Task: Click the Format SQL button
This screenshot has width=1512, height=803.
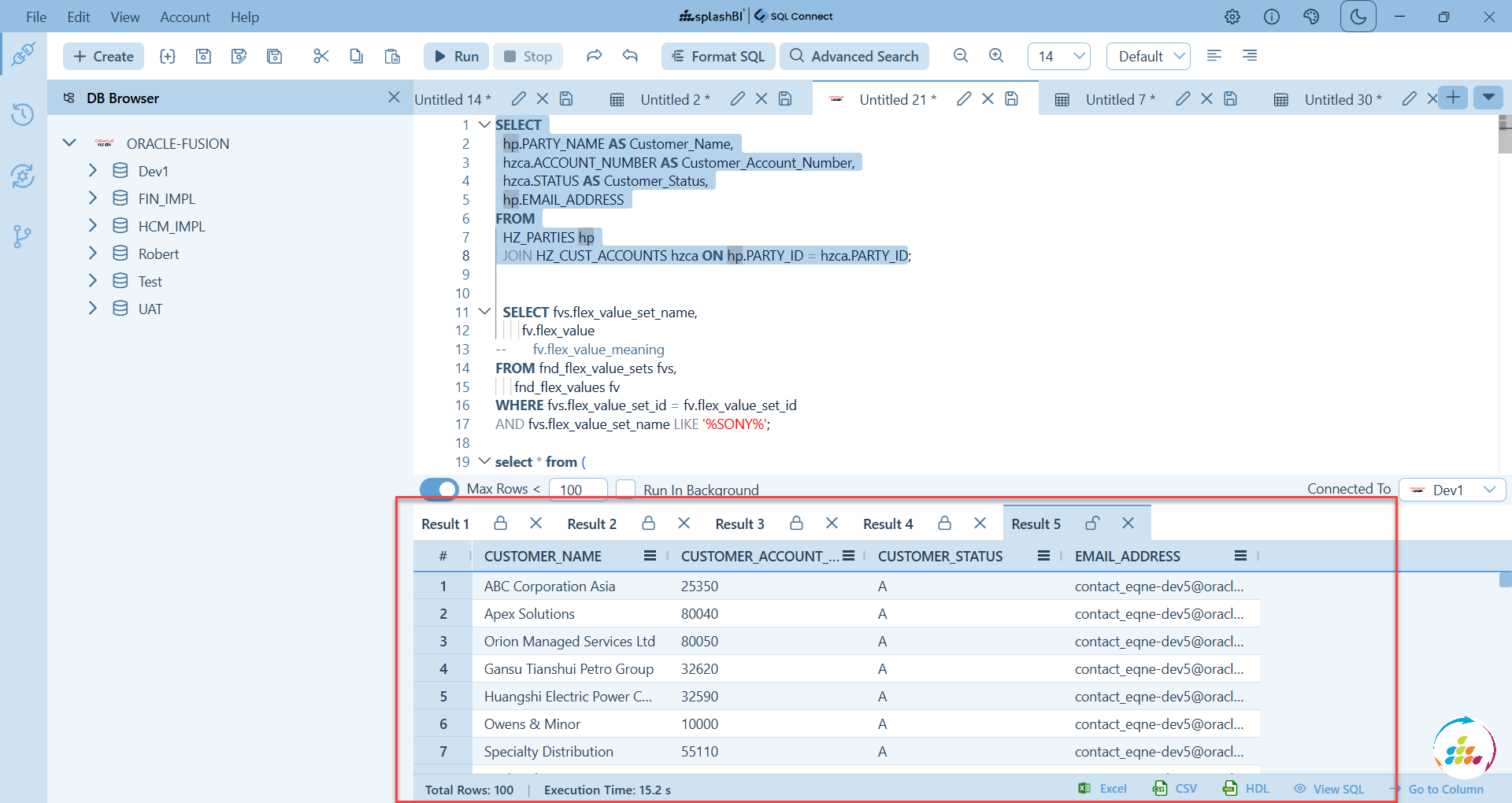Action: click(x=717, y=56)
